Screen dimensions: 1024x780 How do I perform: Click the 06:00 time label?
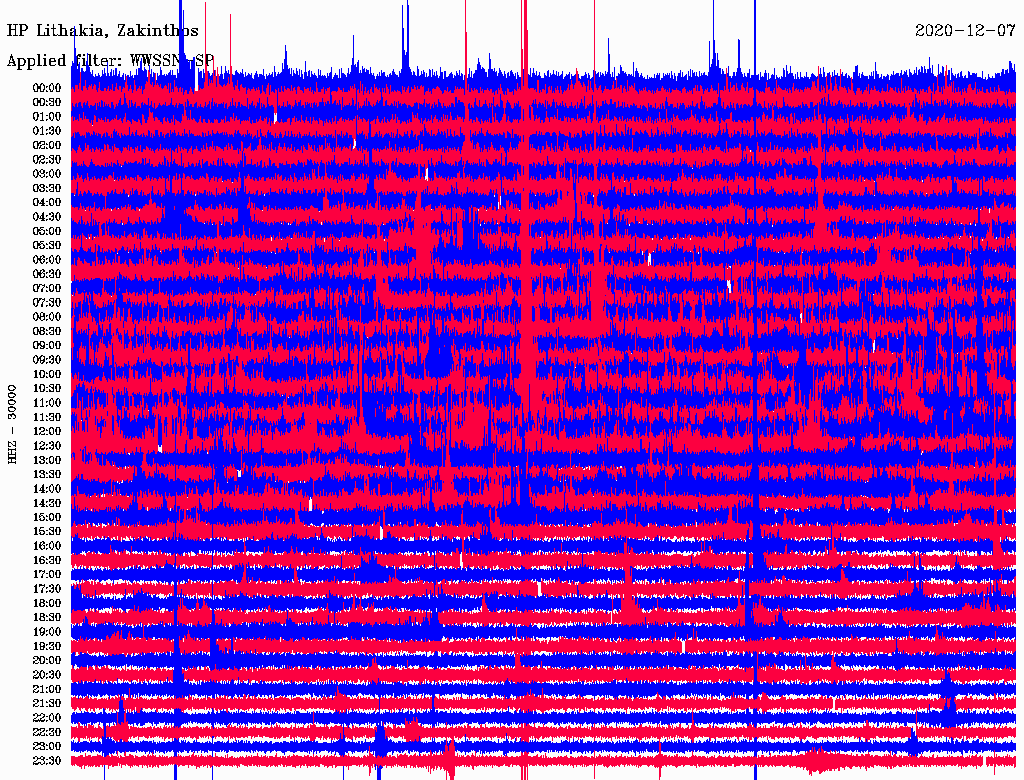pos(47,260)
